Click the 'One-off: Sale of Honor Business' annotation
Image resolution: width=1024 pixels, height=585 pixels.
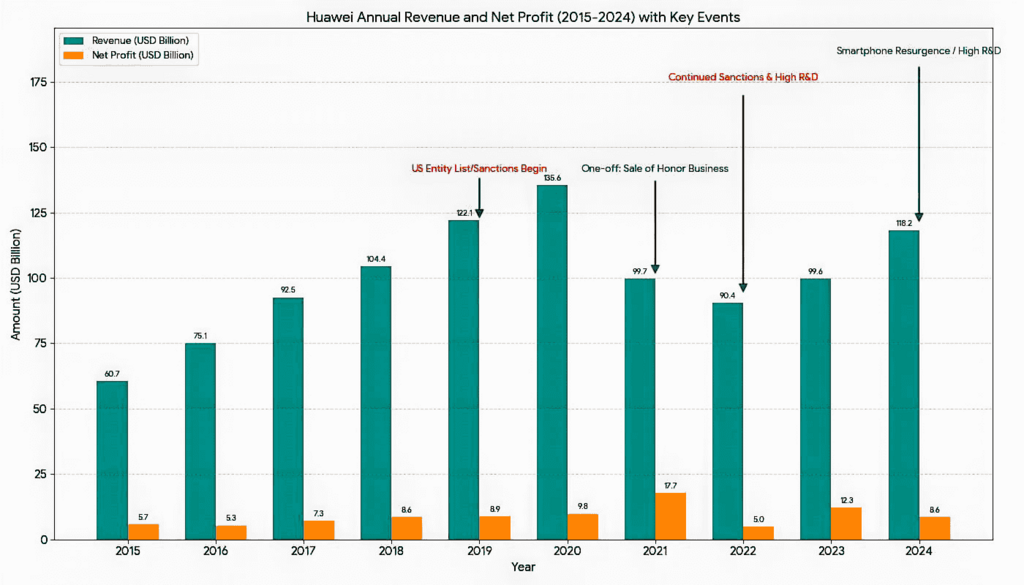coord(655,169)
